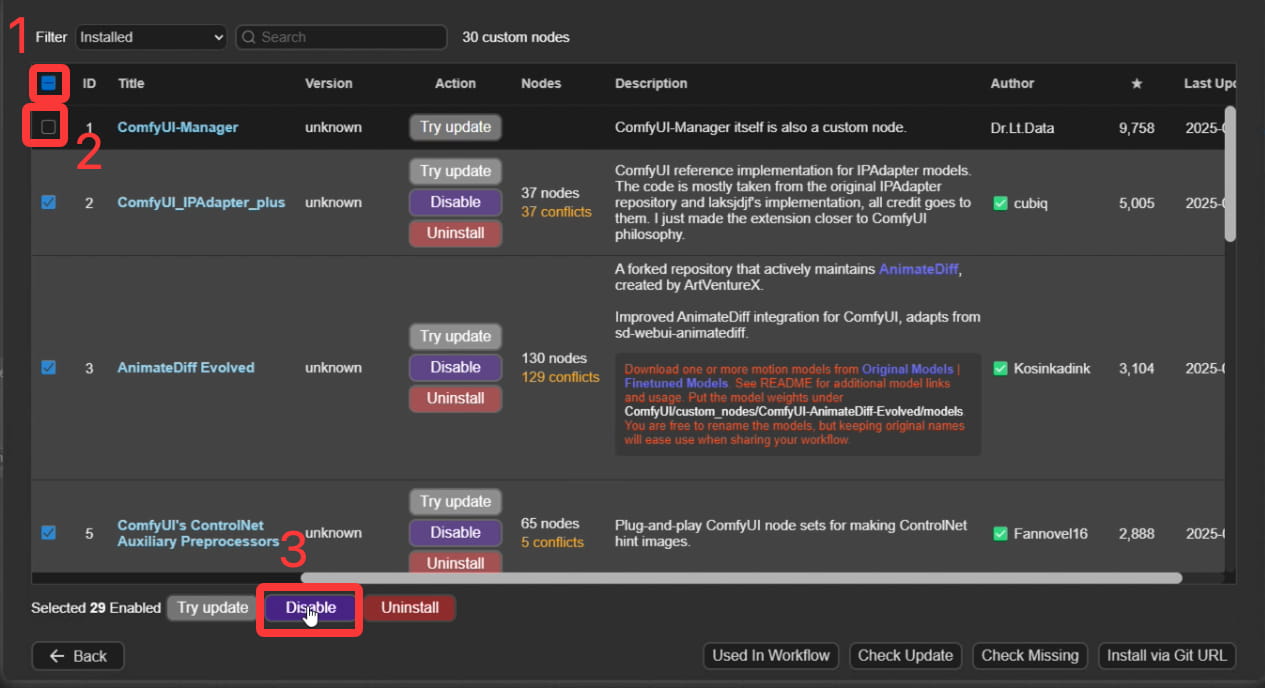Click the 2,888 star count cell
Screen dimensions: 1265x688
click(1137, 533)
